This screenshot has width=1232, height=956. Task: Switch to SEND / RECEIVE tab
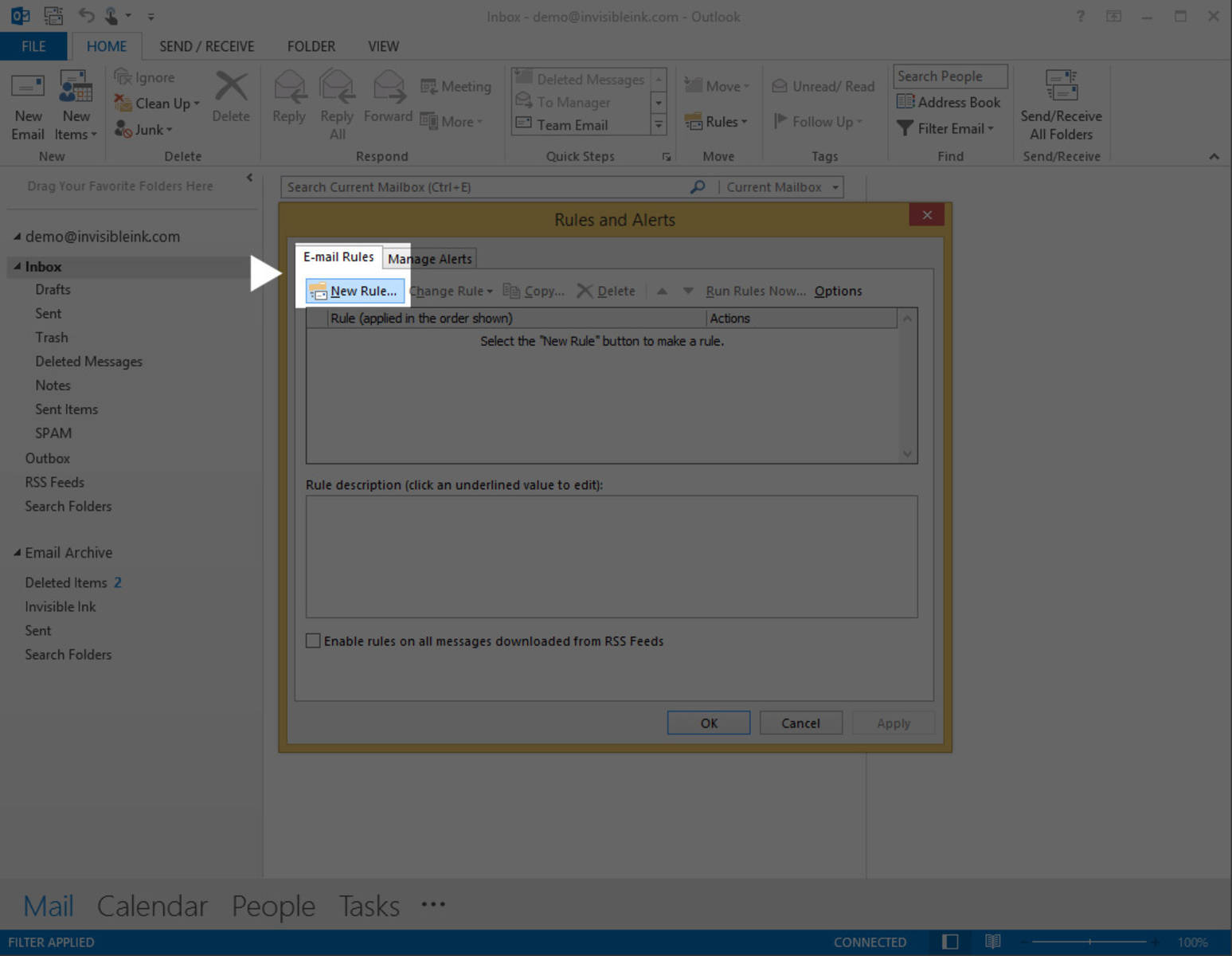206,46
